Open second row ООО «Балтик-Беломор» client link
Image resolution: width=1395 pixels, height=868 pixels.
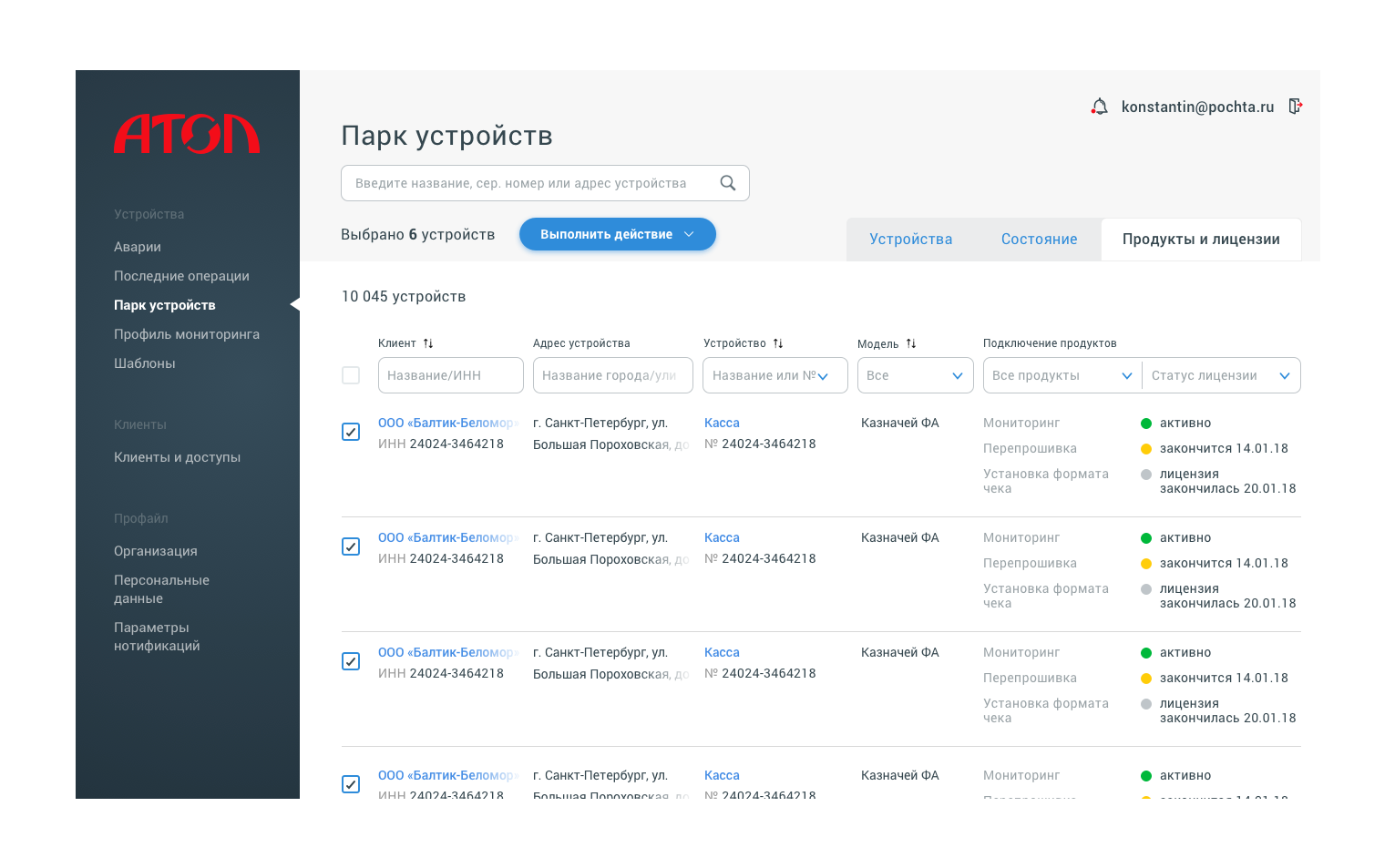[x=447, y=537]
